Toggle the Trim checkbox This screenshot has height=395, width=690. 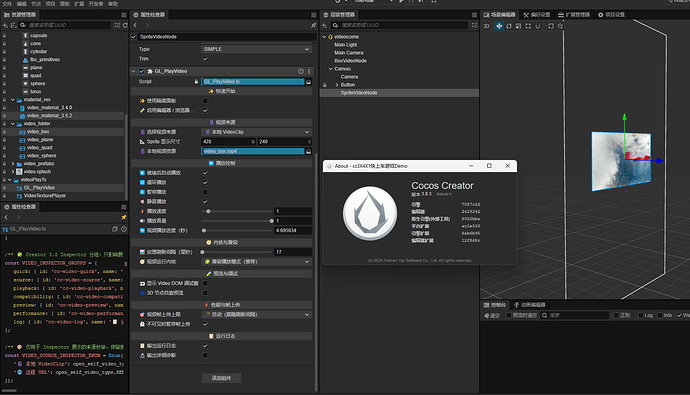click(x=205, y=59)
